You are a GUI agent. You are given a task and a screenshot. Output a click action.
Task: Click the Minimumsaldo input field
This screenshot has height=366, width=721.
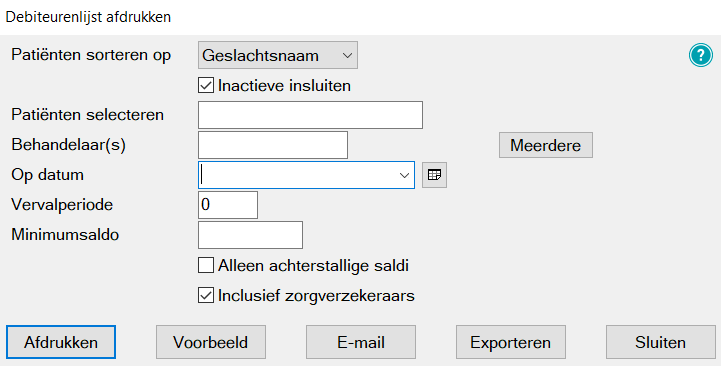[251, 235]
